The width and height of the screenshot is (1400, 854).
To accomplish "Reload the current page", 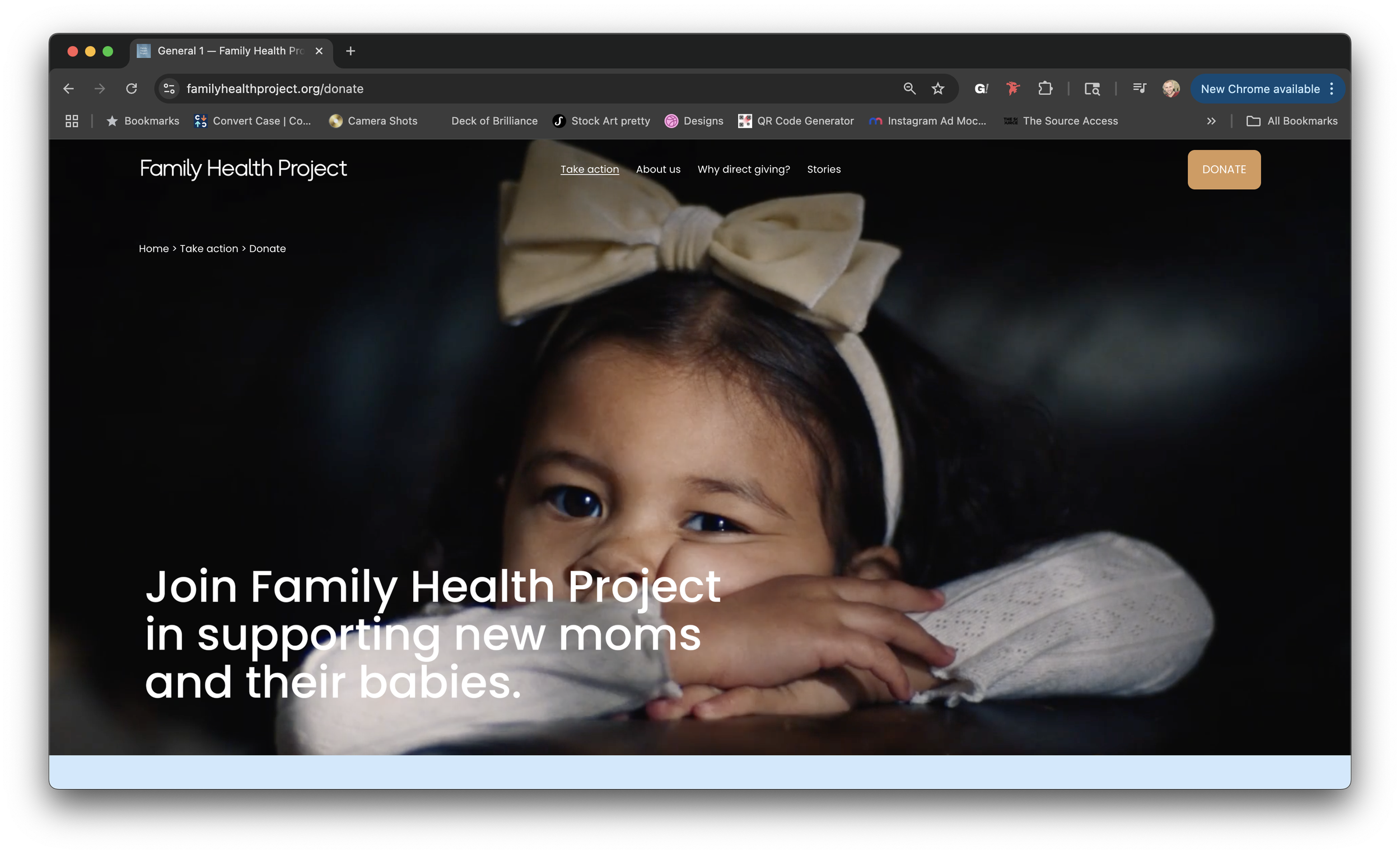I will tap(131, 88).
